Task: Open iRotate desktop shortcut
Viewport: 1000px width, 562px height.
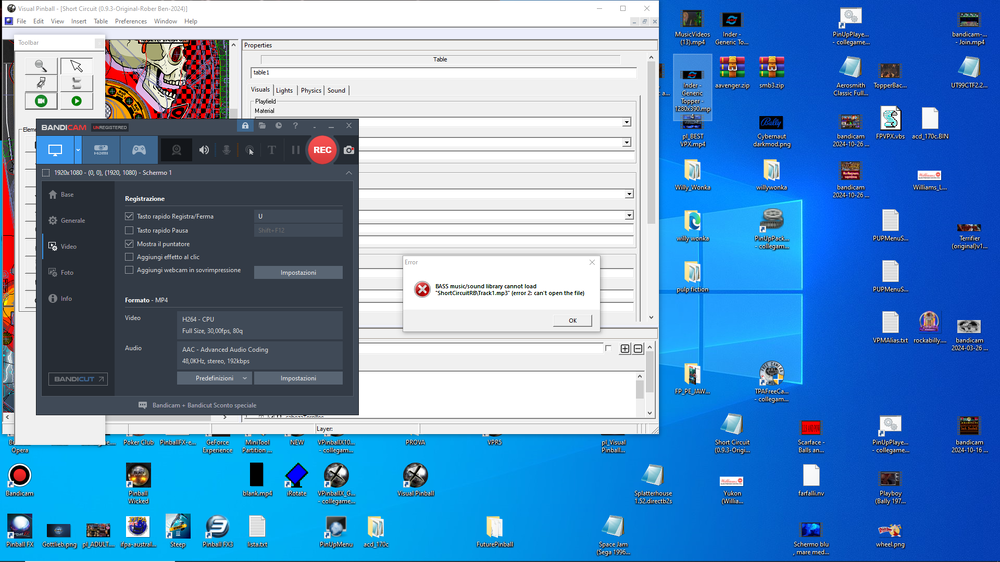Action: (297, 480)
